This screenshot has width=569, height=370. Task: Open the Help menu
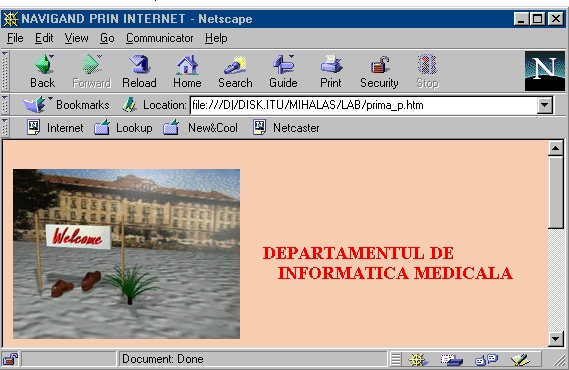coord(216,38)
